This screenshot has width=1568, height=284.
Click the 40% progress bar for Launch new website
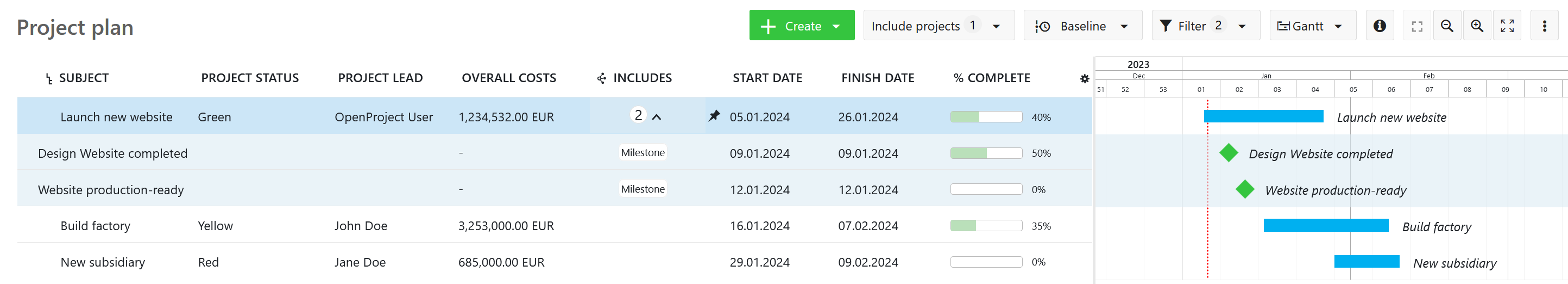[985, 117]
